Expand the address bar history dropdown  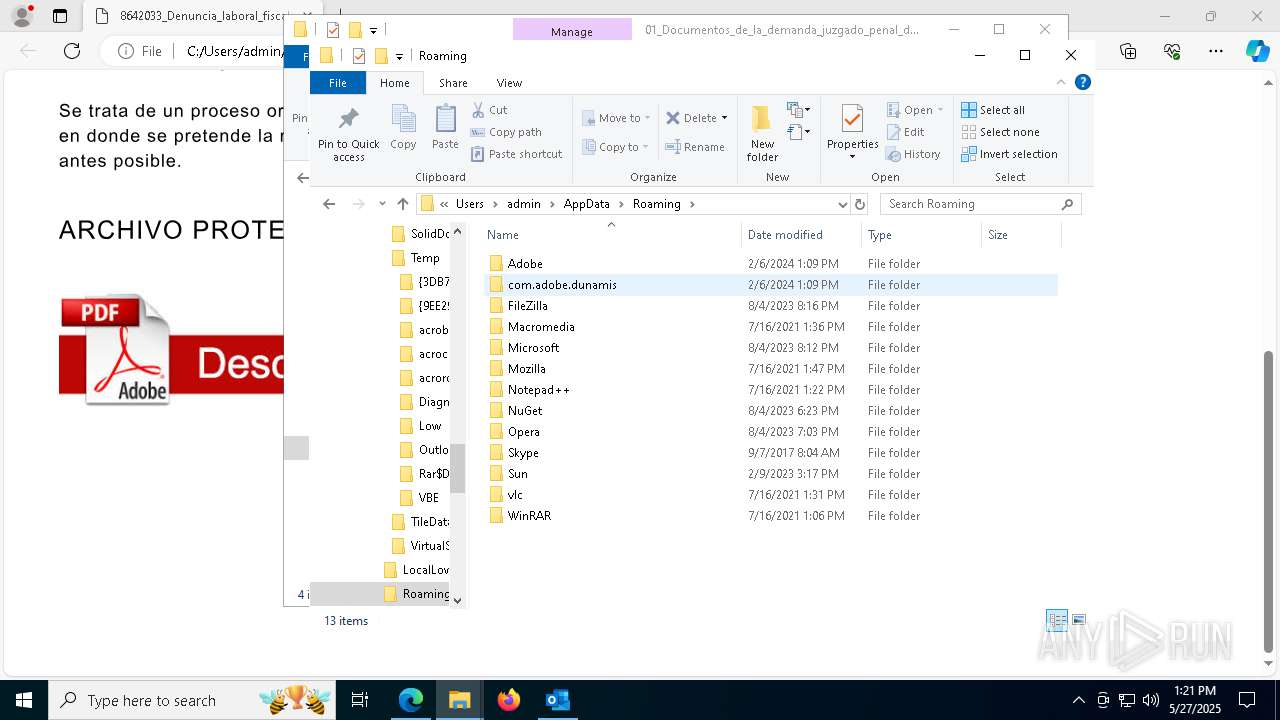[x=842, y=204]
